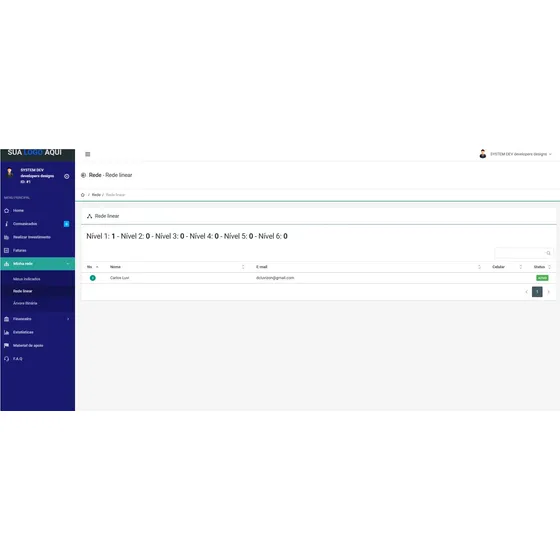Image resolution: width=560 pixels, height=560 pixels.
Task: Expand the Financeiro menu chevron
Action: tap(68, 319)
